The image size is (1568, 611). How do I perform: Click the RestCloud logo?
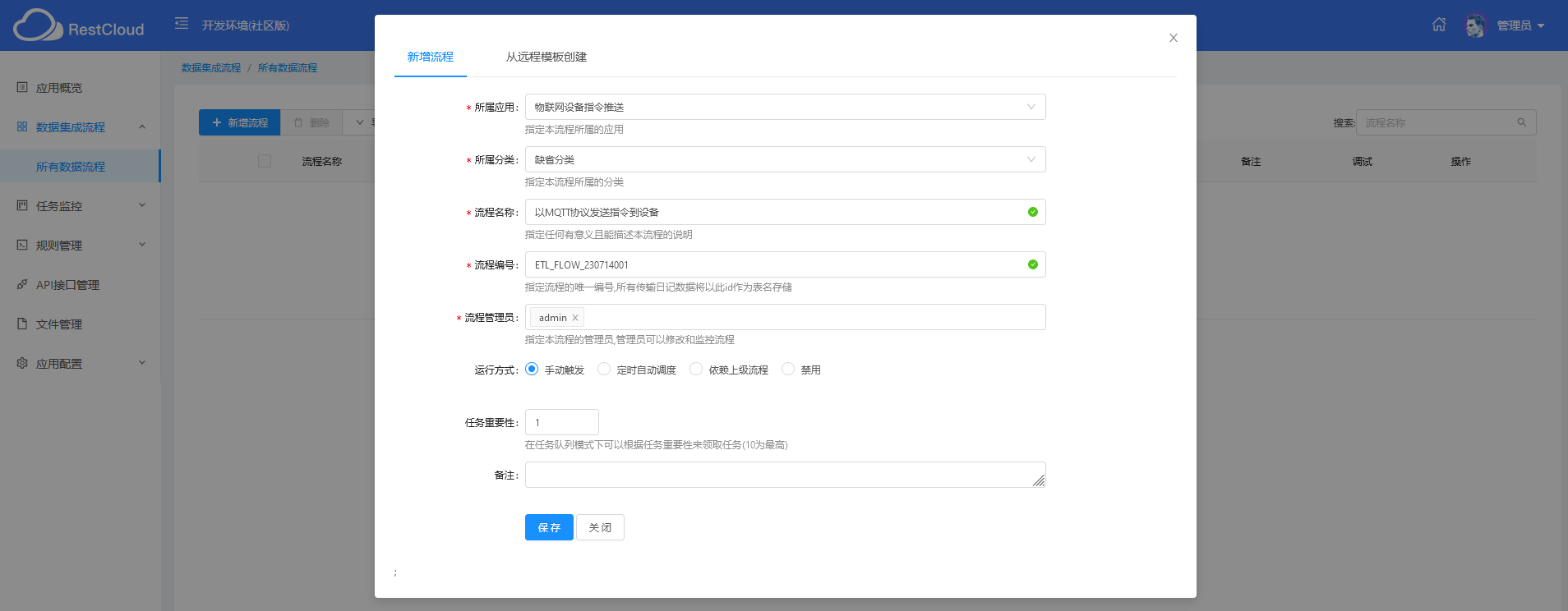[x=79, y=25]
